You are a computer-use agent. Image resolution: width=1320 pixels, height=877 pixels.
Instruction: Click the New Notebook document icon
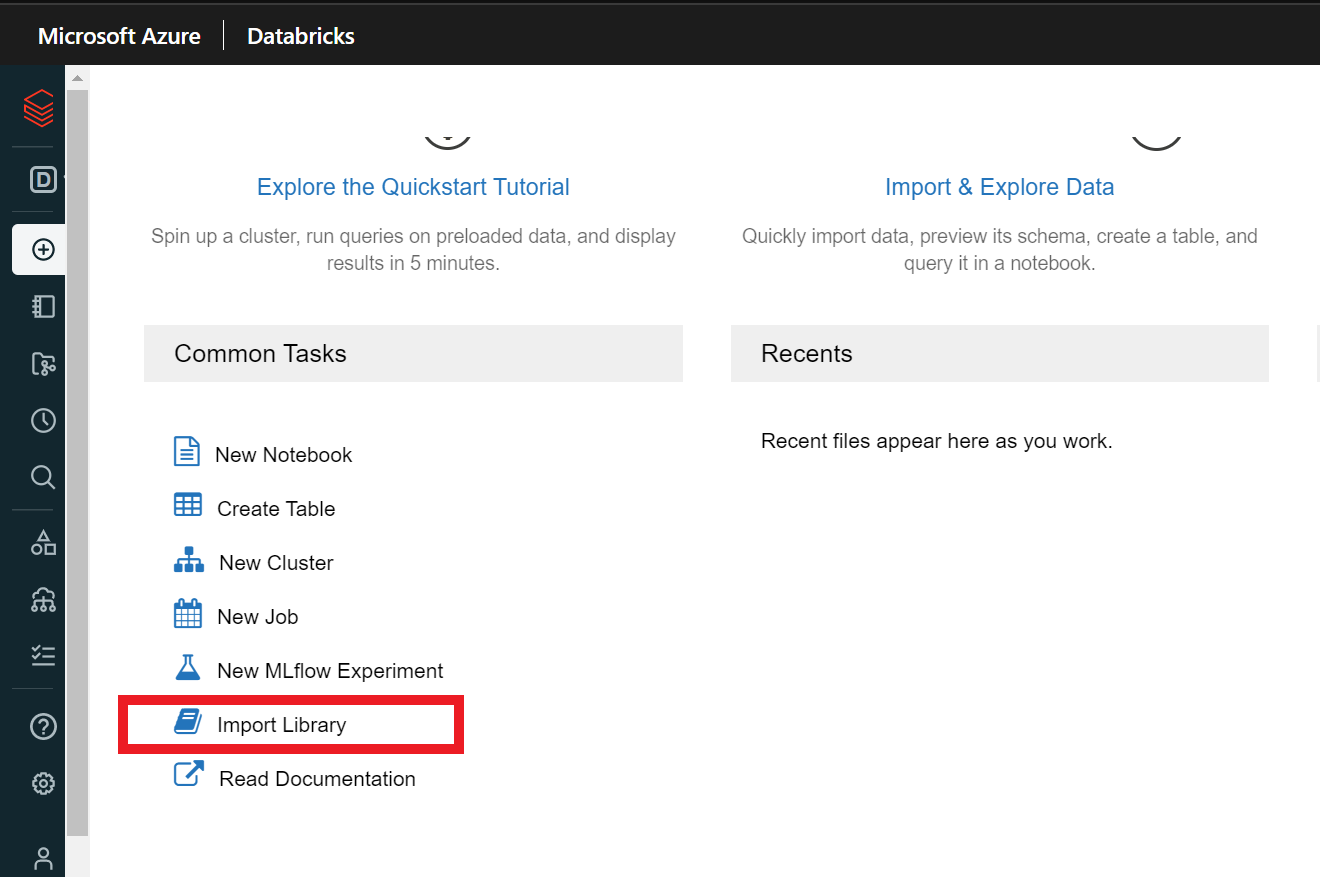(x=187, y=452)
